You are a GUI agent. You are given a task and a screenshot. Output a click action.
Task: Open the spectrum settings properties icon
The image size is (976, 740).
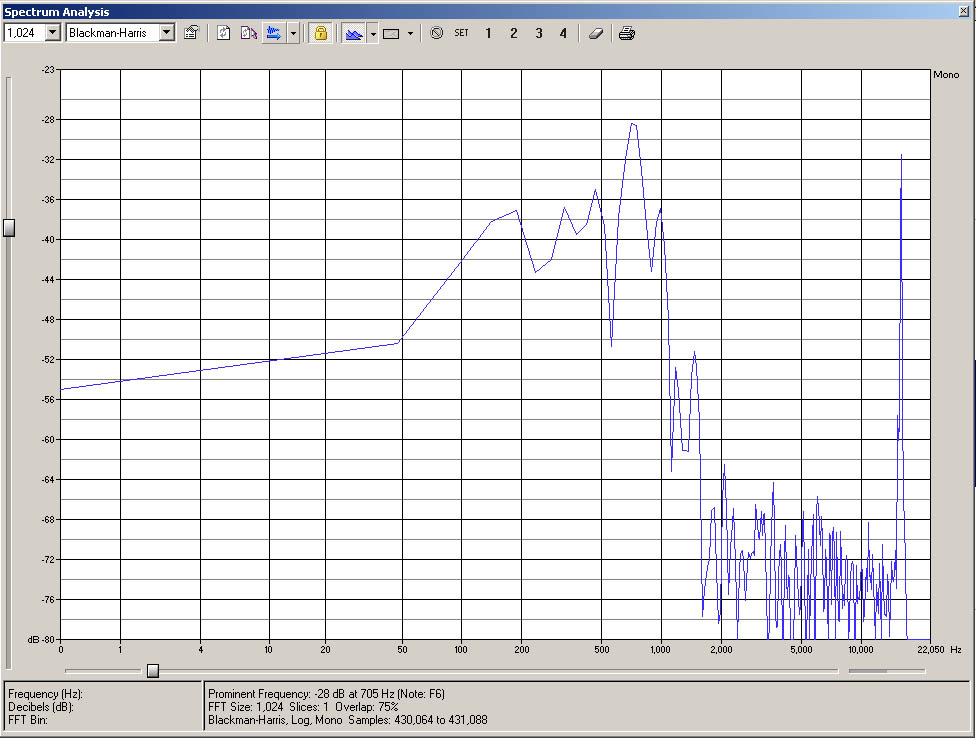pyautogui.click(x=192, y=33)
